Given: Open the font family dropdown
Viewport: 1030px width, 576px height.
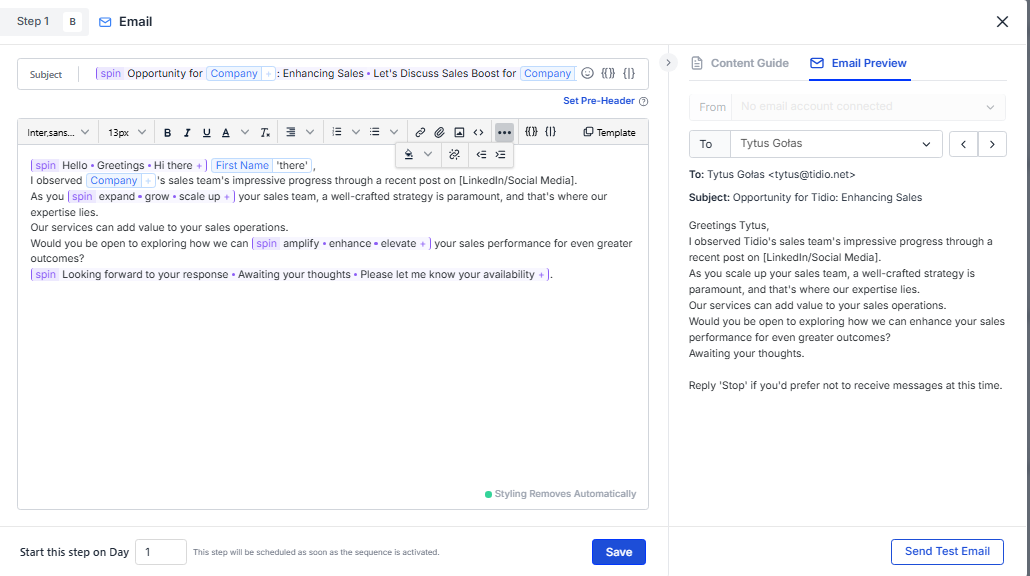Looking at the screenshot, I should 58,133.
